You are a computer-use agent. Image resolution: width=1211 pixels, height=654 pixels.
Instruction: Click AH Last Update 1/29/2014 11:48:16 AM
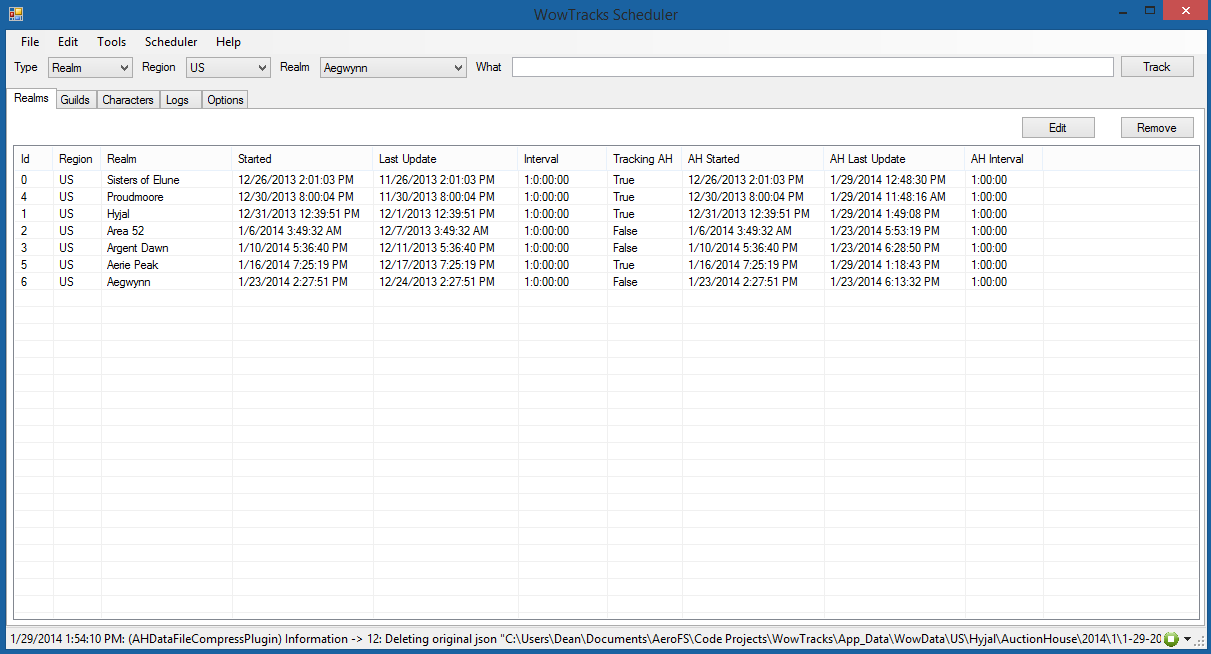(x=888, y=197)
